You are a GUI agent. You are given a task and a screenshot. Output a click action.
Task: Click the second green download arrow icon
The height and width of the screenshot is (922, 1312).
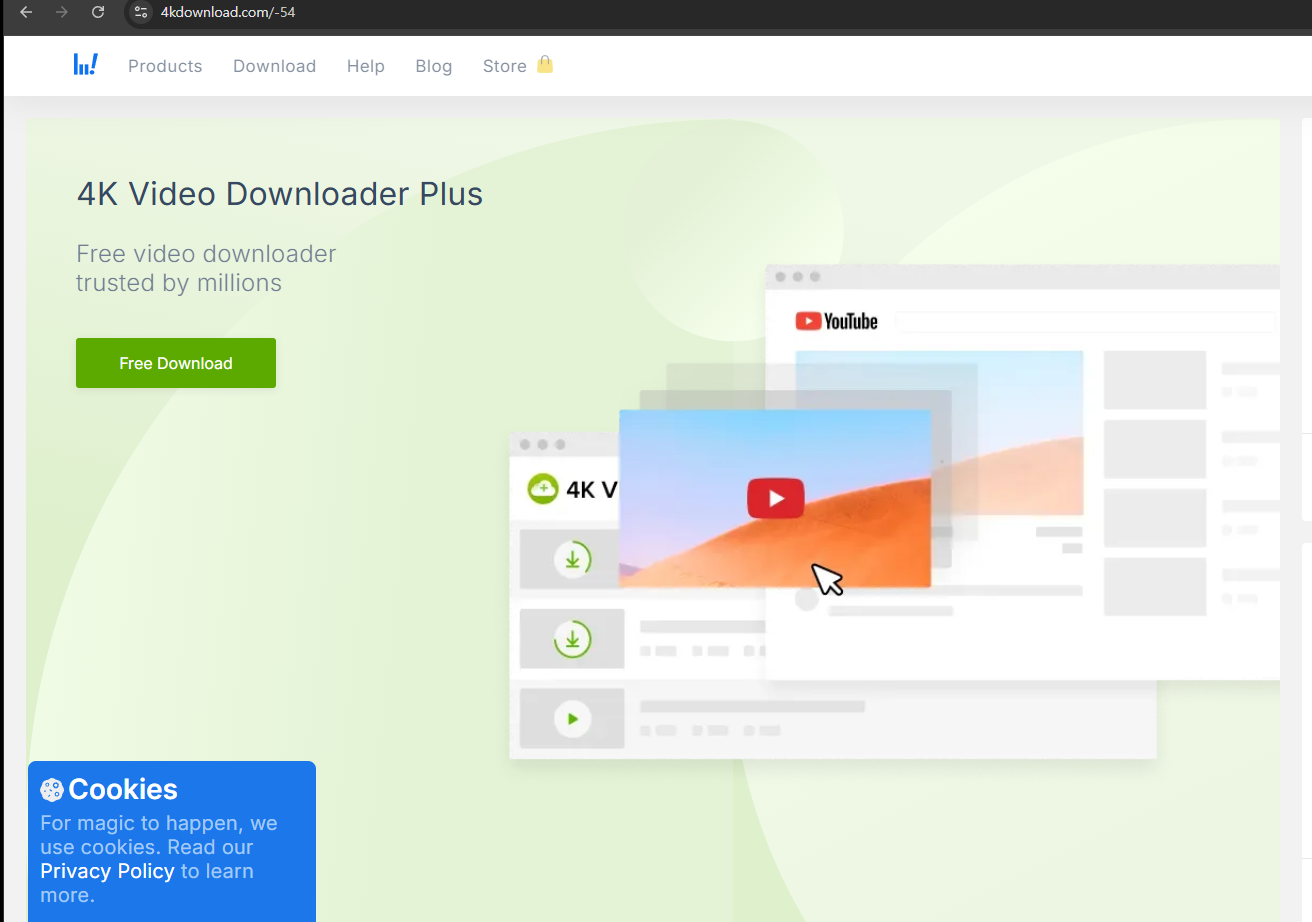[x=573, y=639]
